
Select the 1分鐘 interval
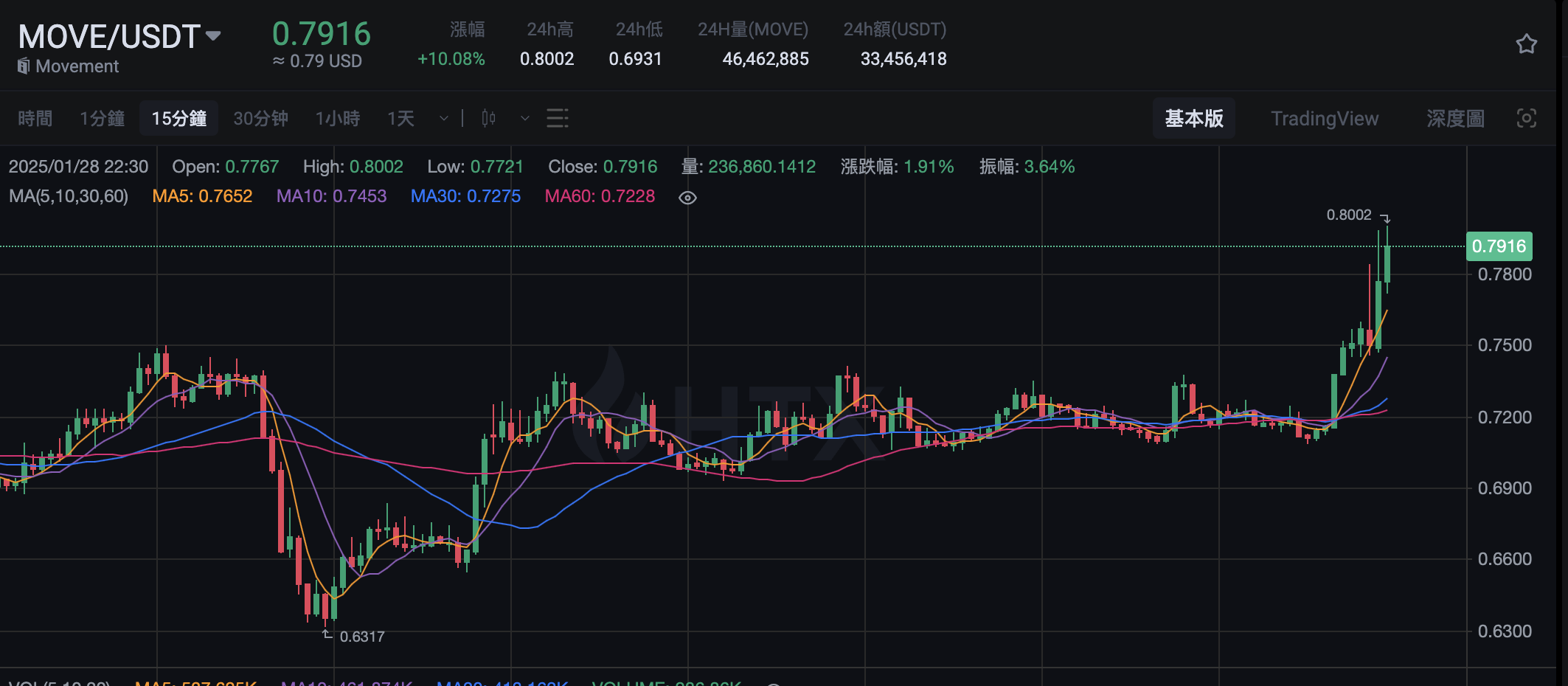(x=102, y=118)
